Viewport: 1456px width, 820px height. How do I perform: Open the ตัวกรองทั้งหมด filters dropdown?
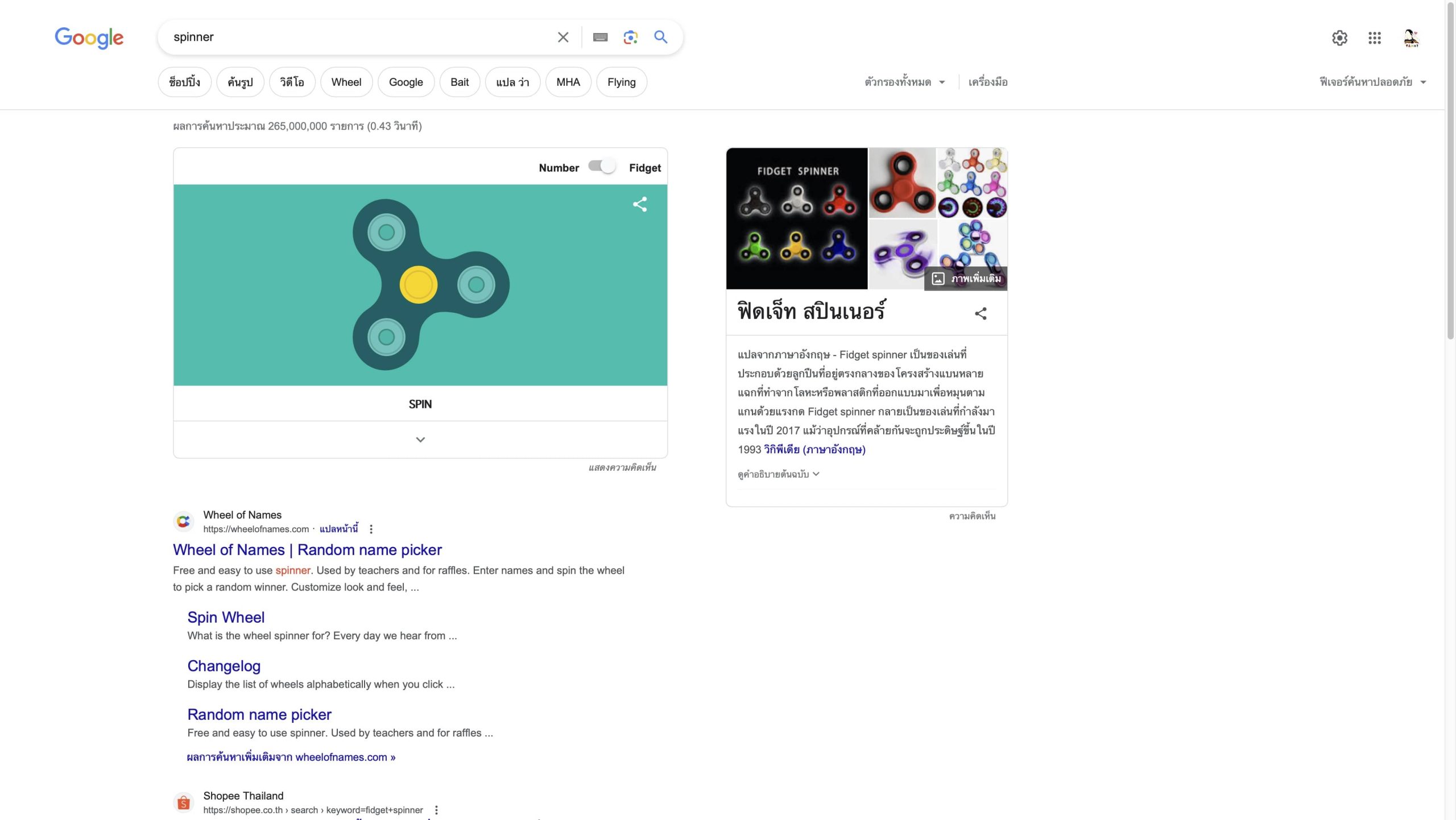pos(904,82)
